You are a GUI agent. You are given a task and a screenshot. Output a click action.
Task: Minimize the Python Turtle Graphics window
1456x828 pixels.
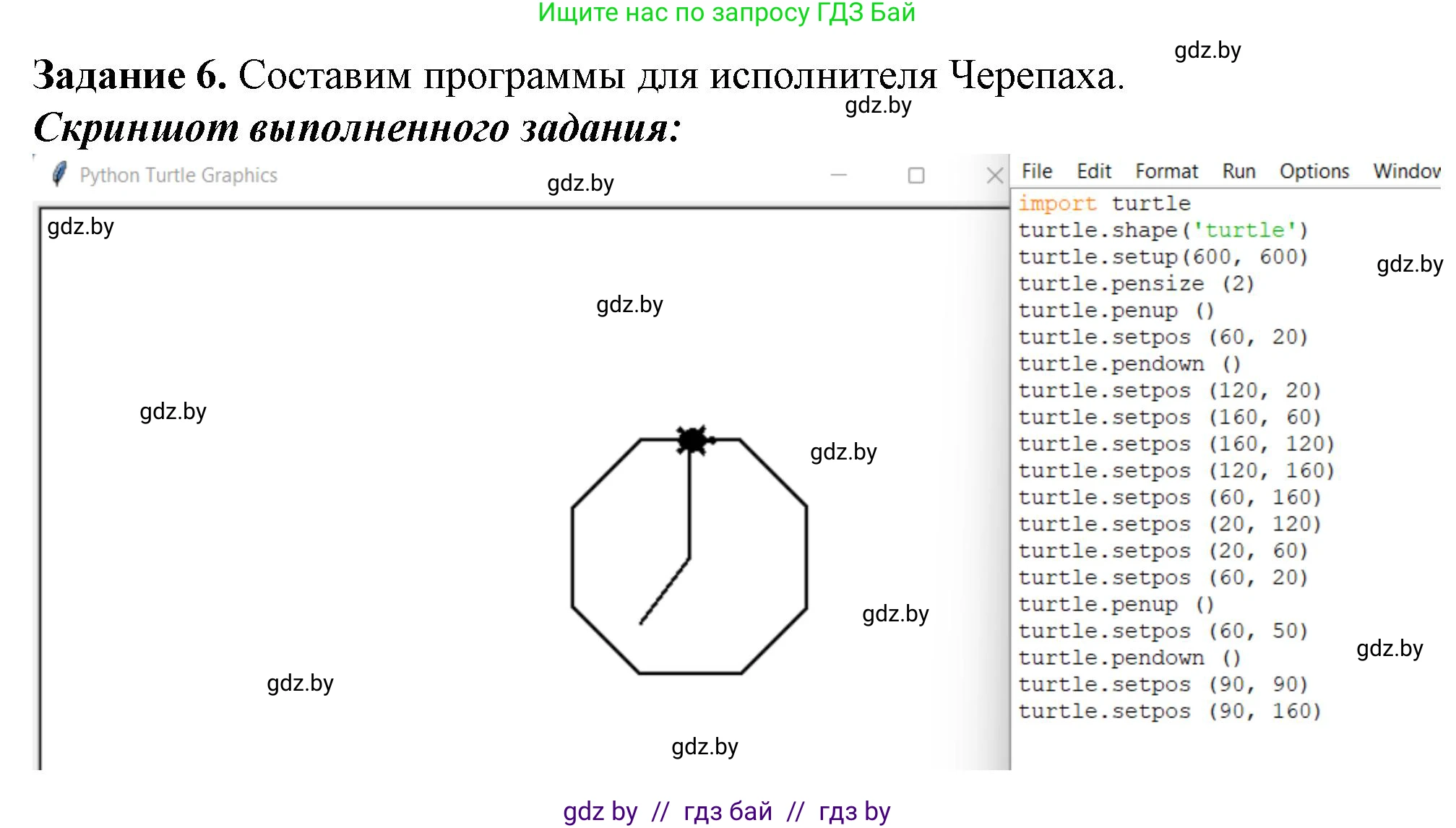coord(838,175)
